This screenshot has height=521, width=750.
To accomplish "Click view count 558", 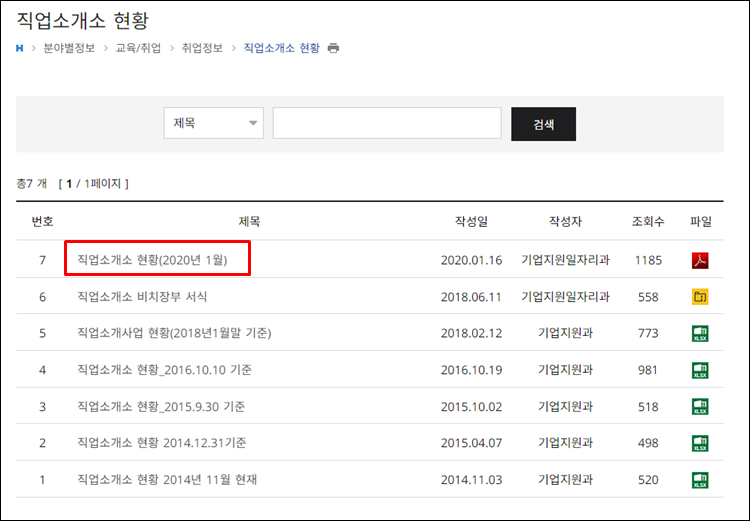I will [x=648, y=297].
